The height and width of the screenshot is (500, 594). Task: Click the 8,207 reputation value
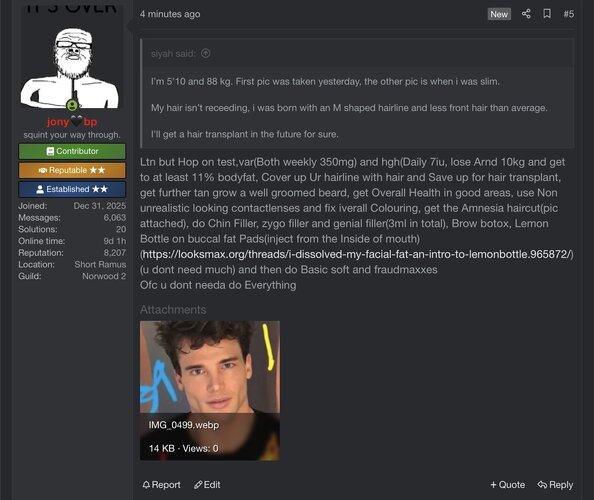pos(115,253)
